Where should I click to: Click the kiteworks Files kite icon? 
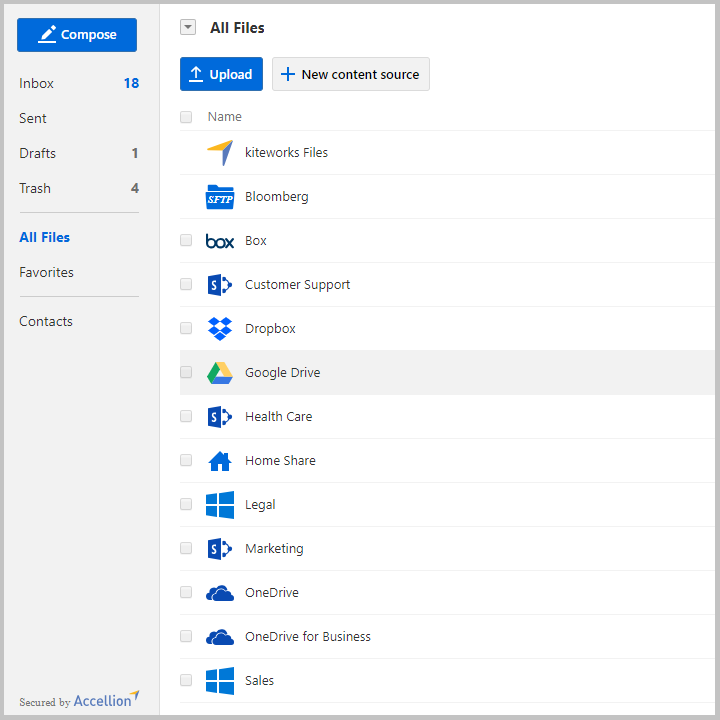tap(220, 152)
